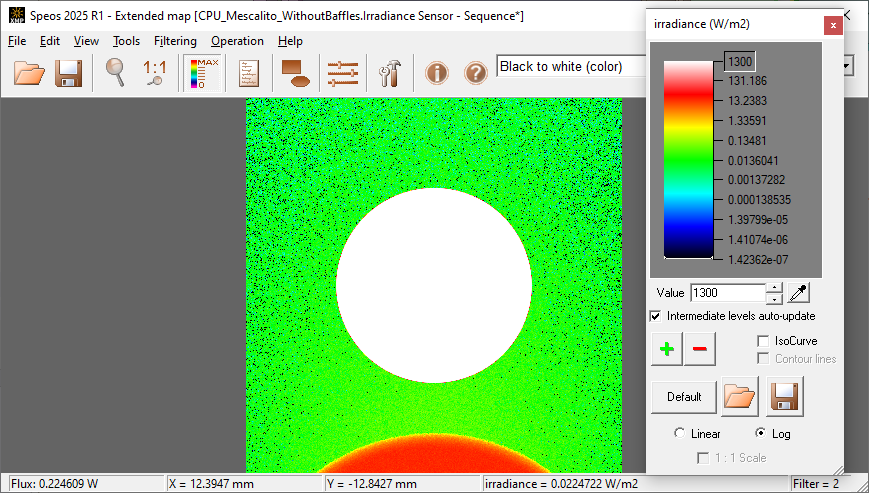Click the 1.42362e-07 minimum level

click(x=758, y=260)
